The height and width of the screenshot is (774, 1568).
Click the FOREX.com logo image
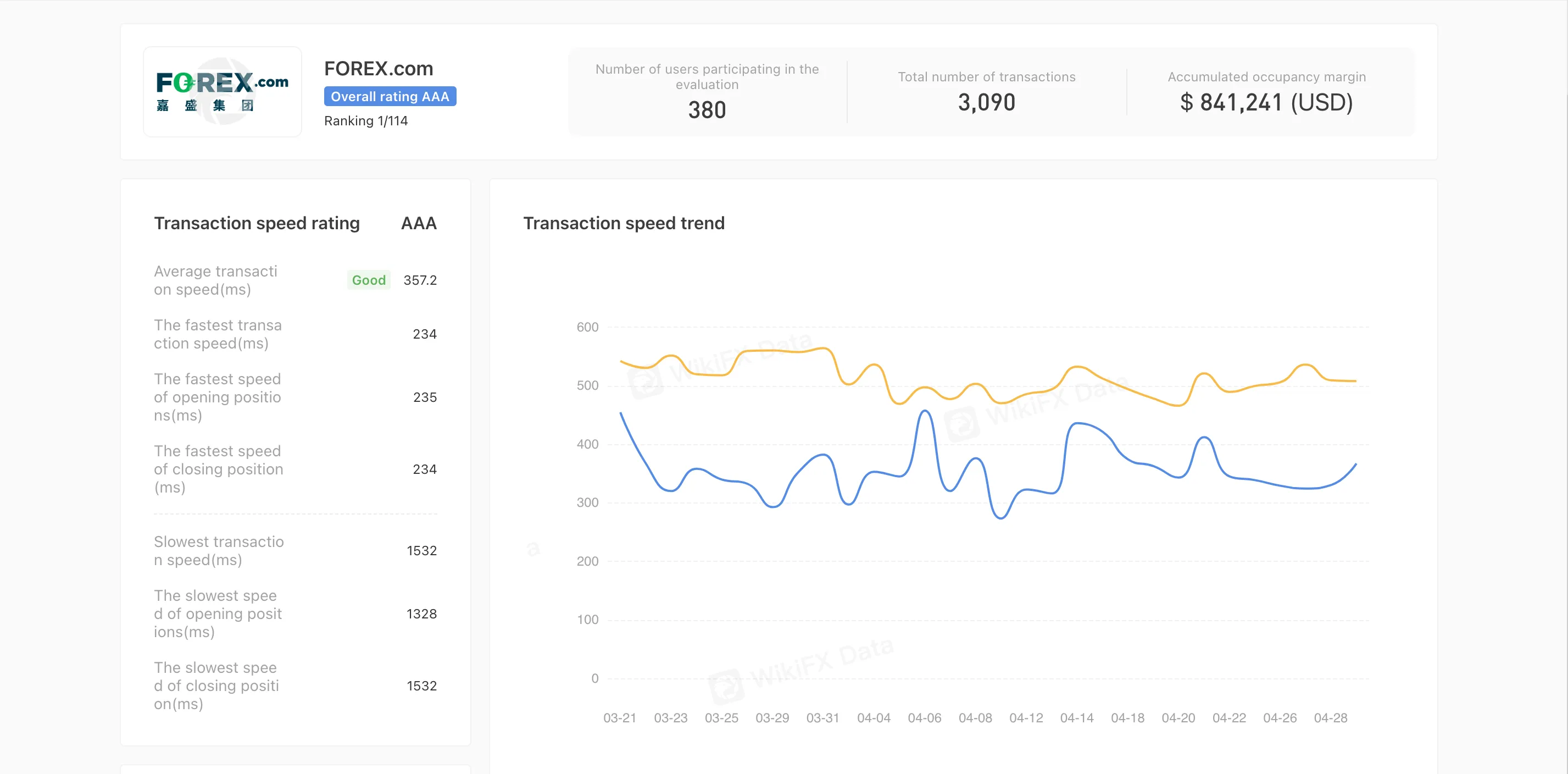click(222, 92)
